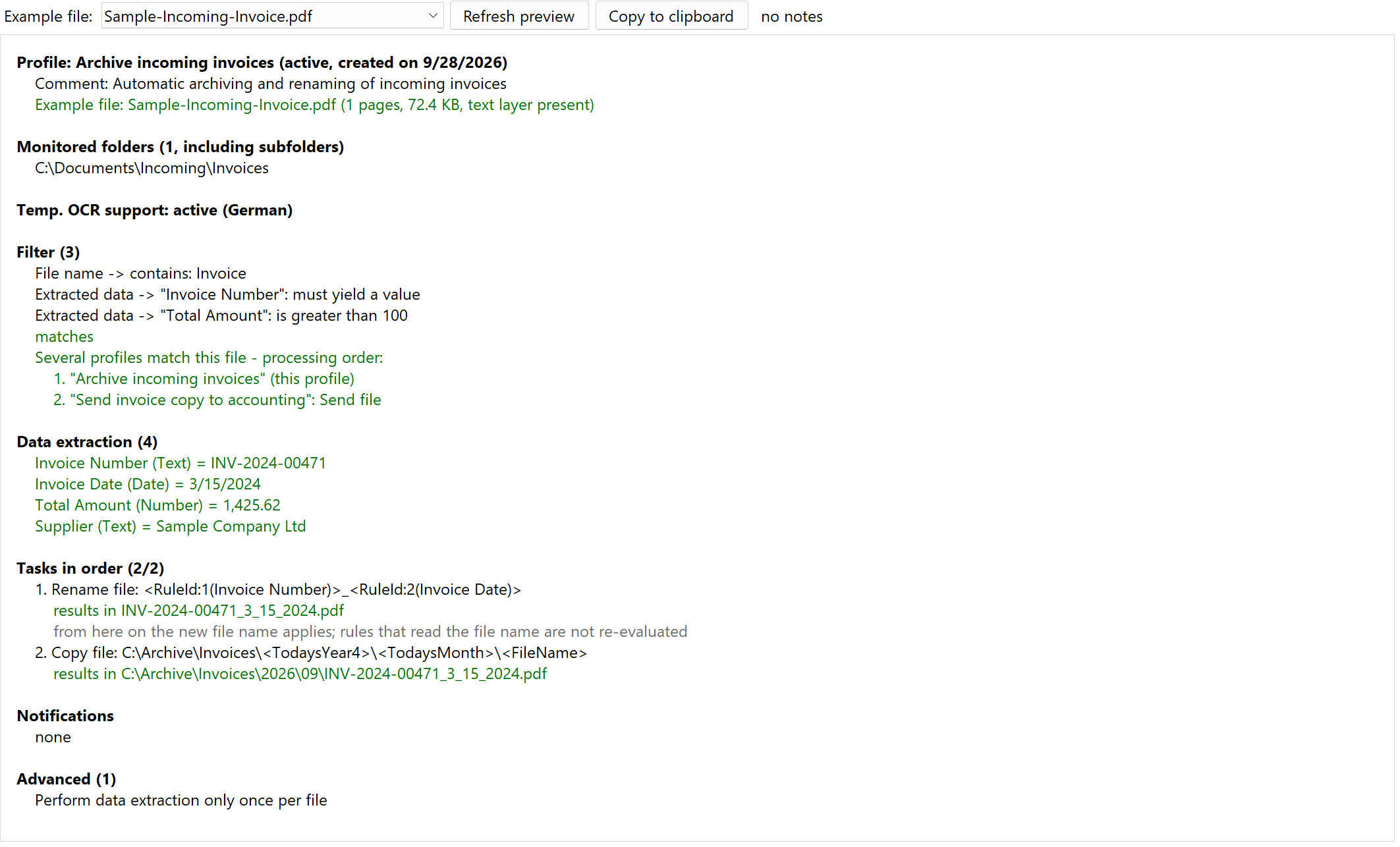The width and height of the screenshot is (1400, 847).
Task: Click the Temp. OCR support heading
Action: [155, 210]
